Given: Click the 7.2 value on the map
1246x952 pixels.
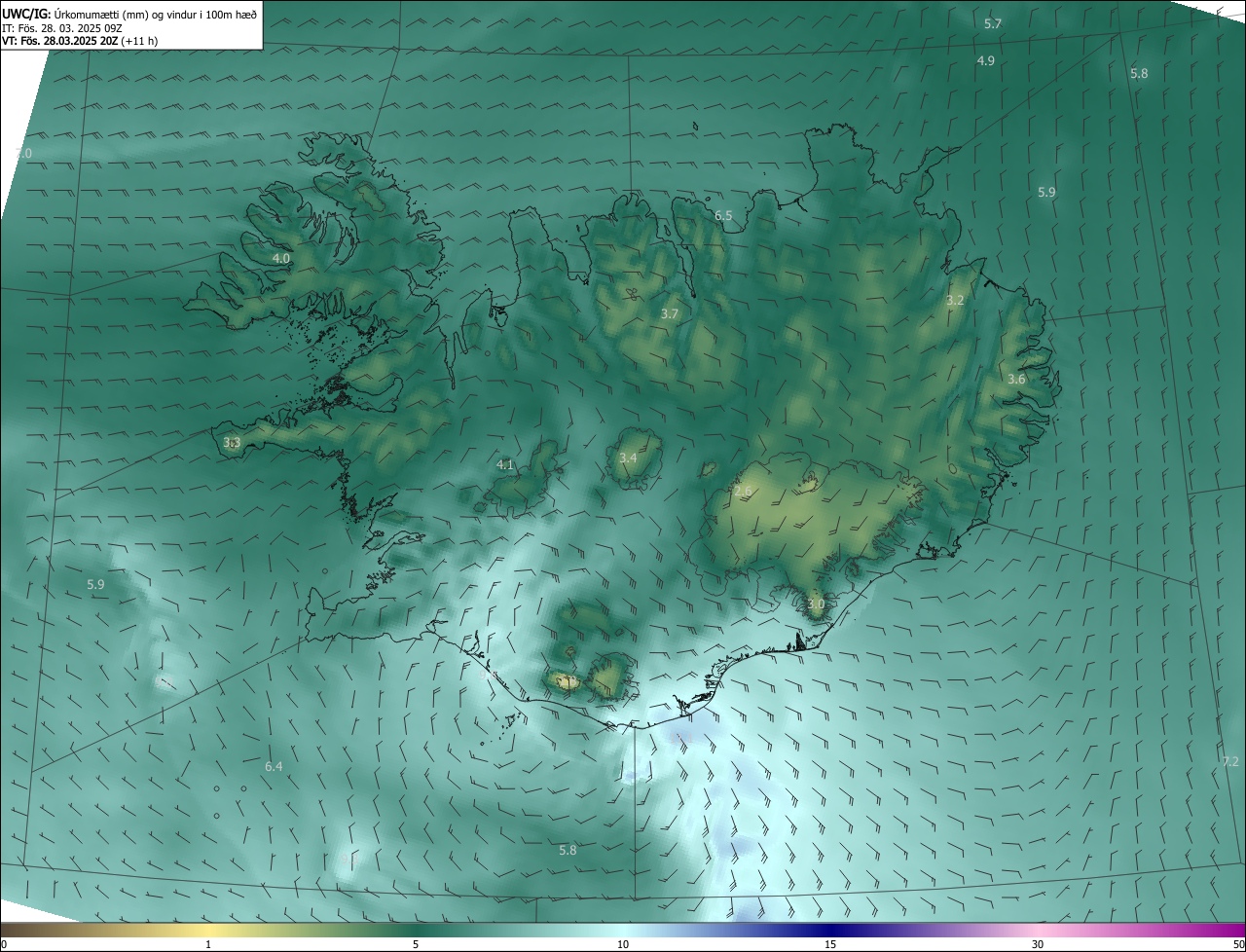Looking at the screenshot, I should pyautogui.click(x=1230, y=761).
